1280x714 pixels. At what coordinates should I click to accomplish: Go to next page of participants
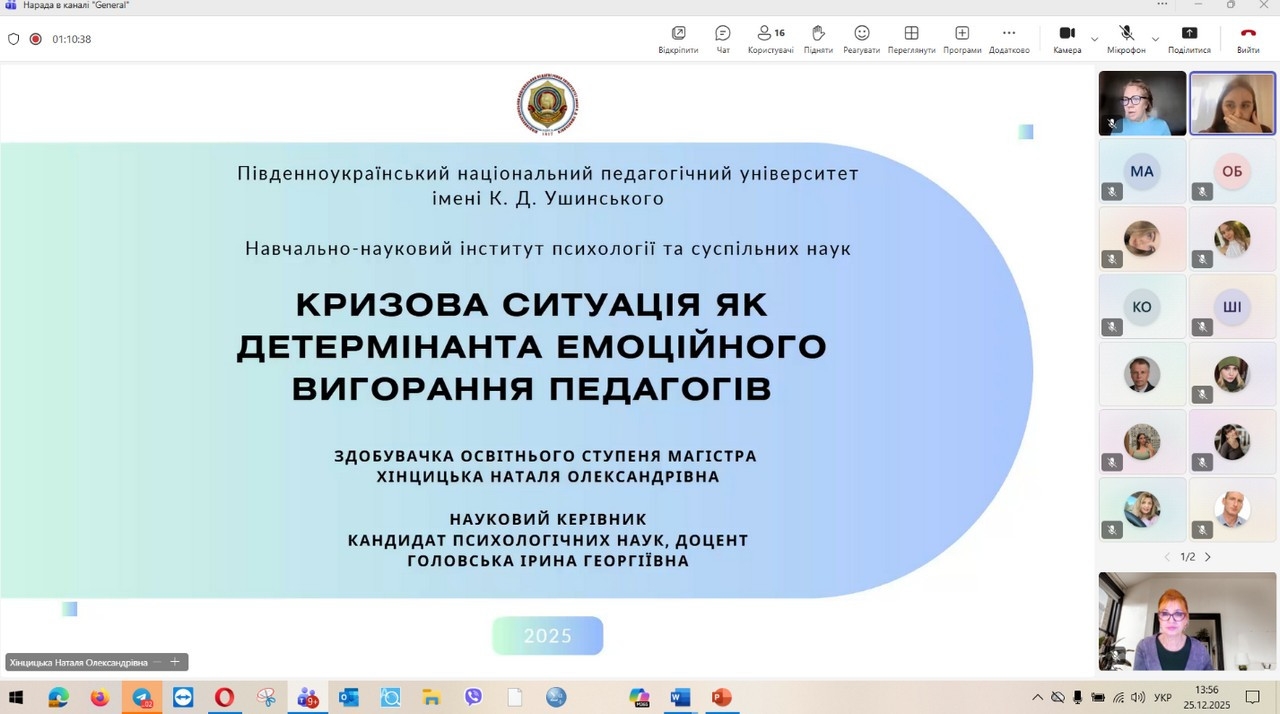coord(1208,557)
